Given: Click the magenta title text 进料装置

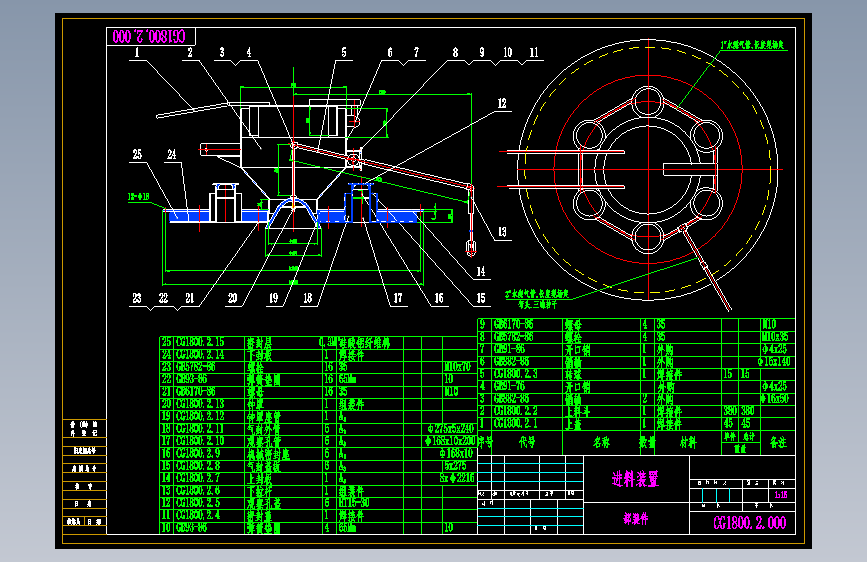Looking at the screenshot, I should [x=635, y=479].
